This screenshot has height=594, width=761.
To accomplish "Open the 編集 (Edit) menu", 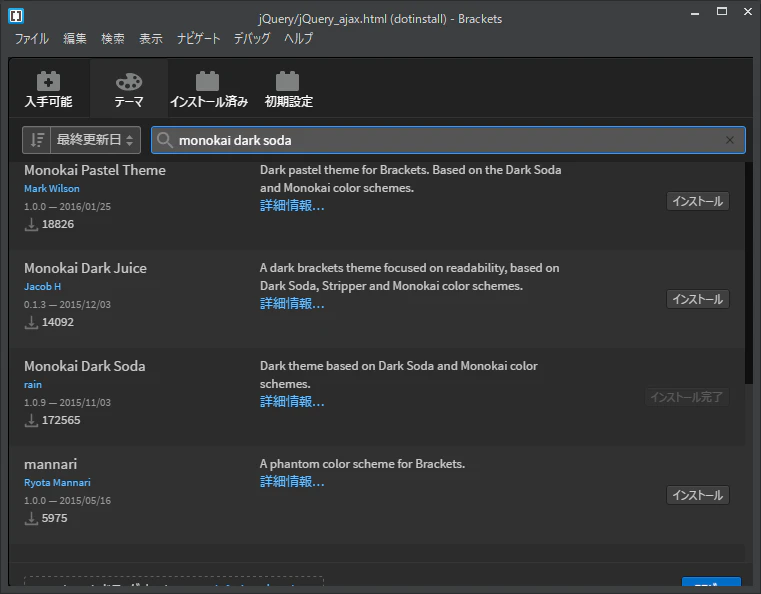I will tap(75, 38).
